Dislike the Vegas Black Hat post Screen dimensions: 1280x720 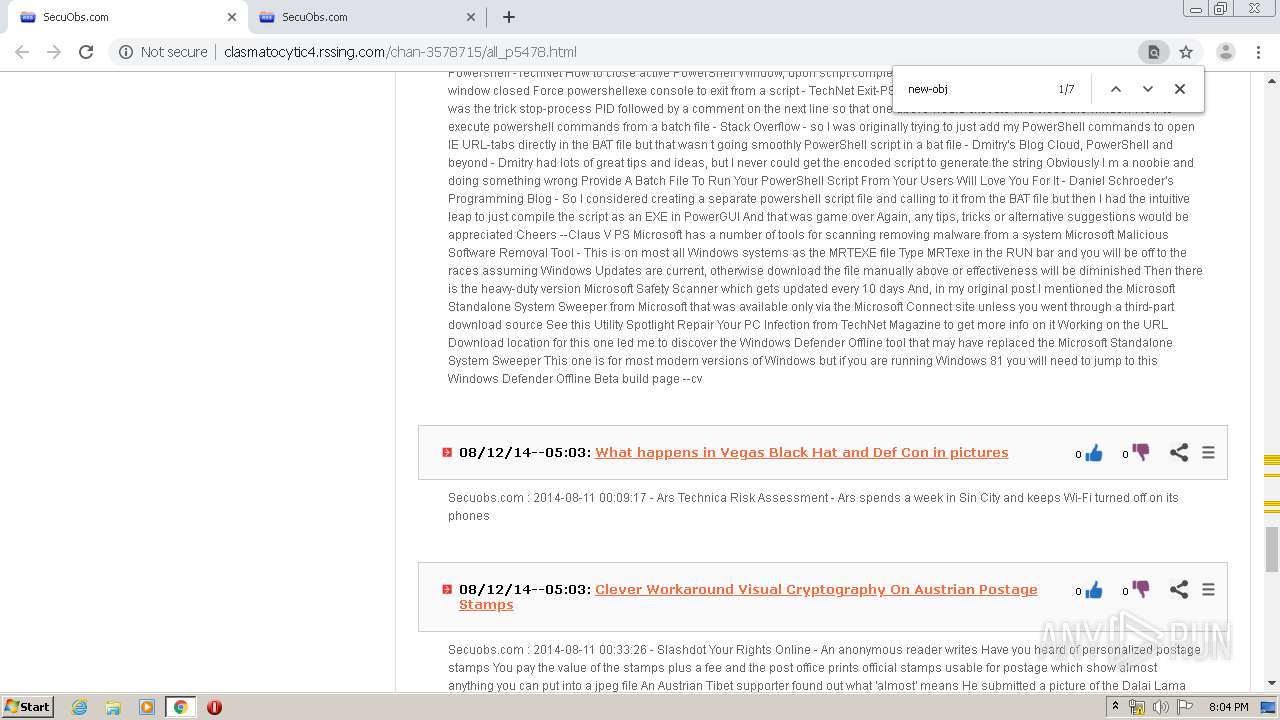1140,452
